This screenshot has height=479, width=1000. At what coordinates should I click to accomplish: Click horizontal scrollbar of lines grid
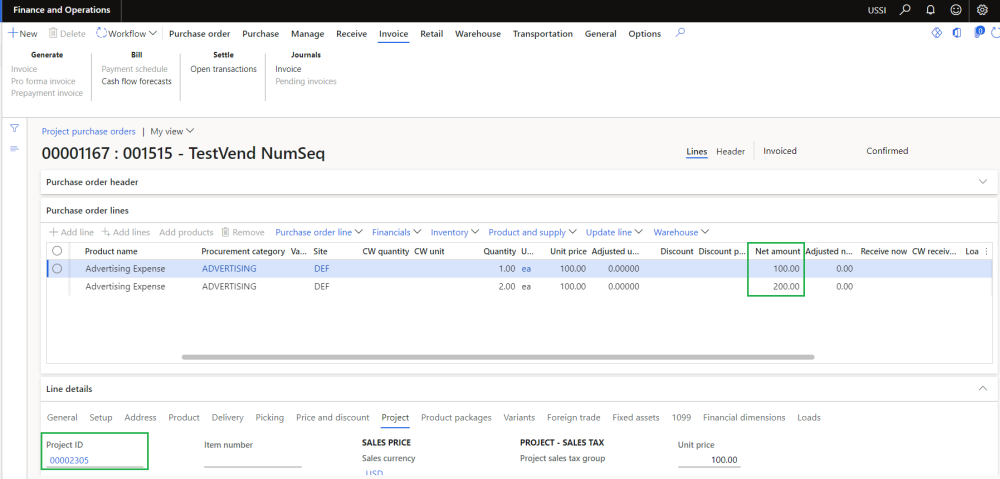point(498,357)
